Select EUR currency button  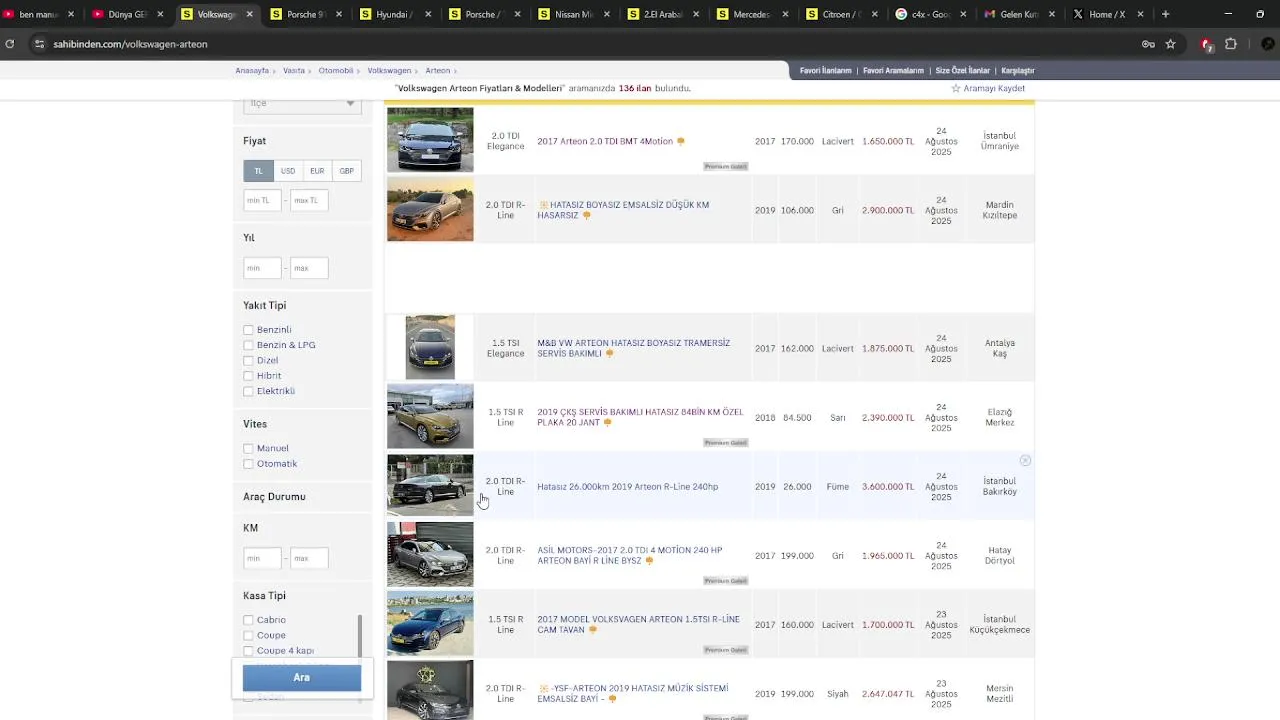tap(317, 171)
